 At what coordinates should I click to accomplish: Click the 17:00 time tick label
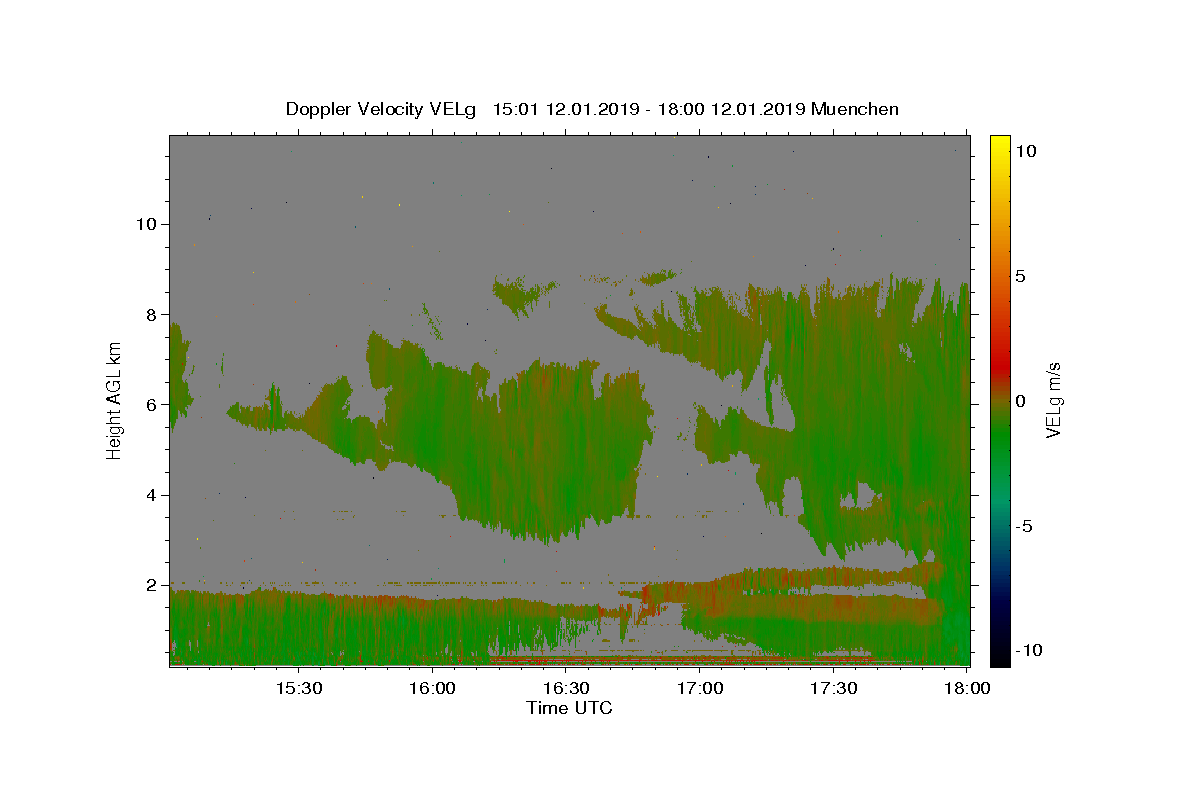pos(700,688)
